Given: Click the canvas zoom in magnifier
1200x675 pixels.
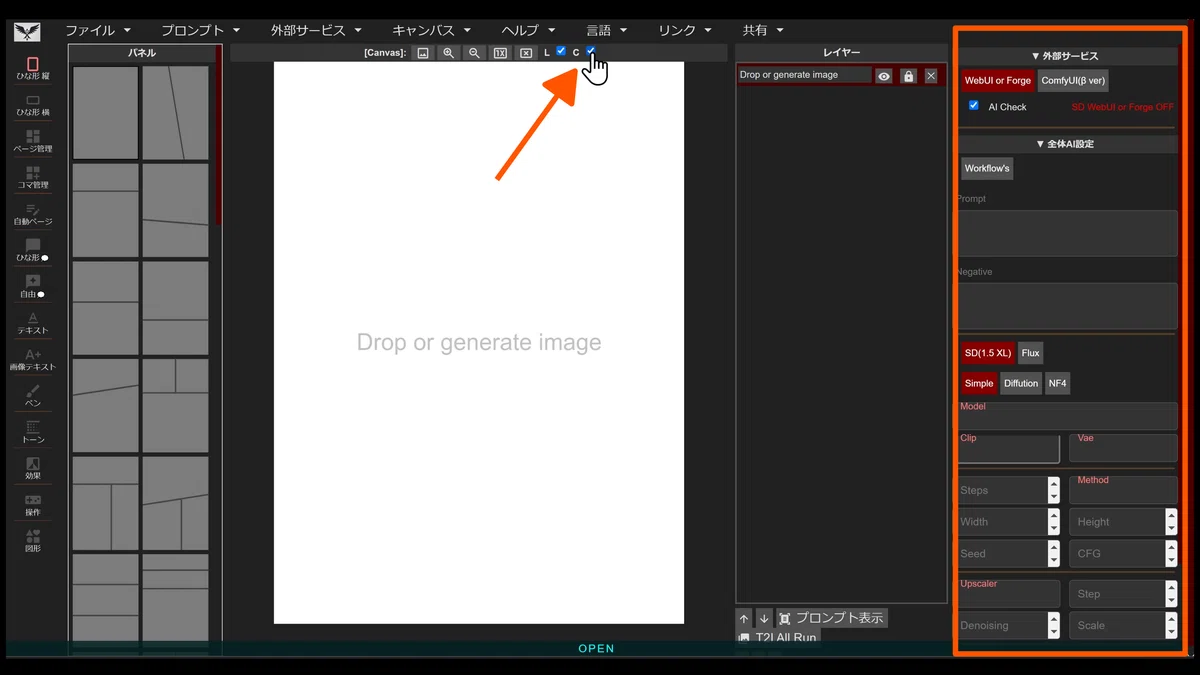Looking at the screenshot, I should pos(449,53).
